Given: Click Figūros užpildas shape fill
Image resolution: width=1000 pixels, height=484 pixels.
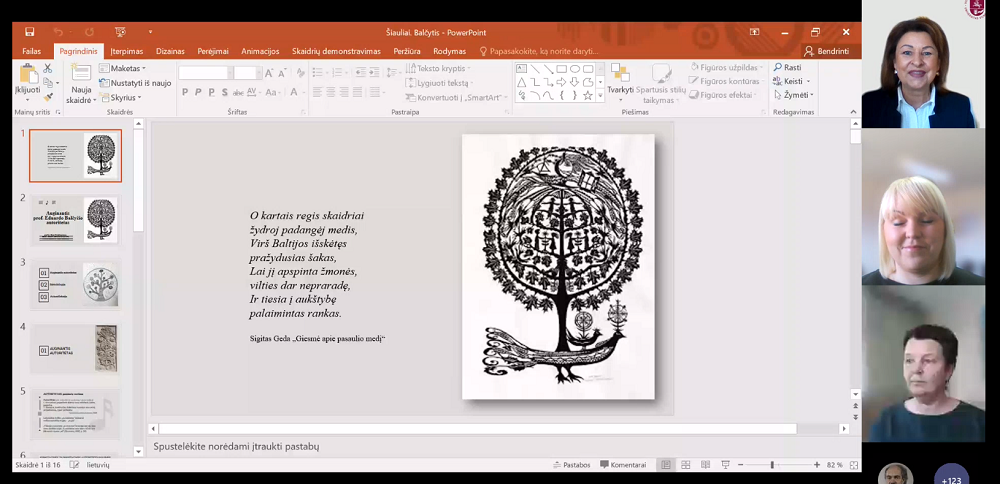Looking at the screenshot, I should pos(727,67).
